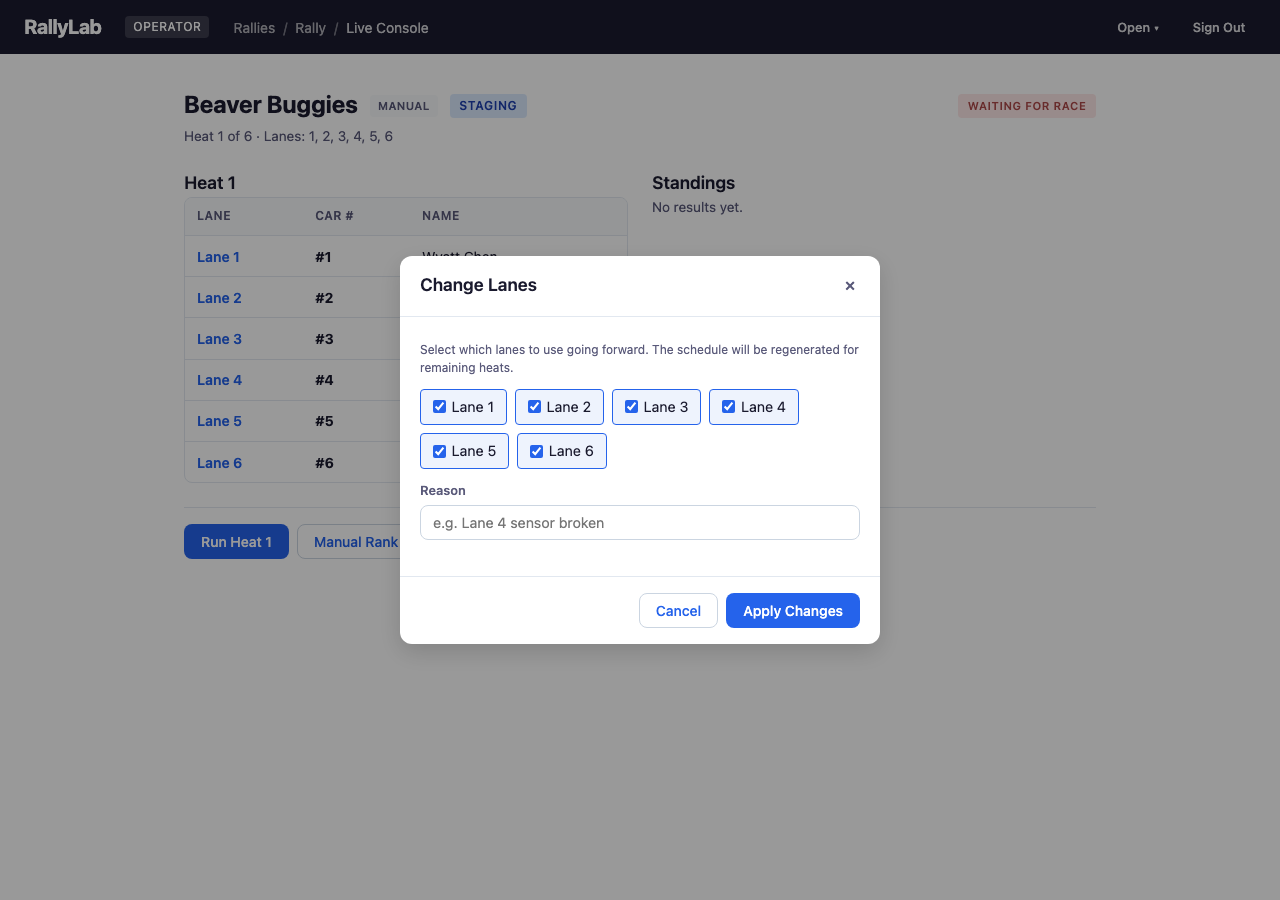The image size is (1280, 900).
Task: Disable Lane 4 going forward
Action: coord(728,406)
